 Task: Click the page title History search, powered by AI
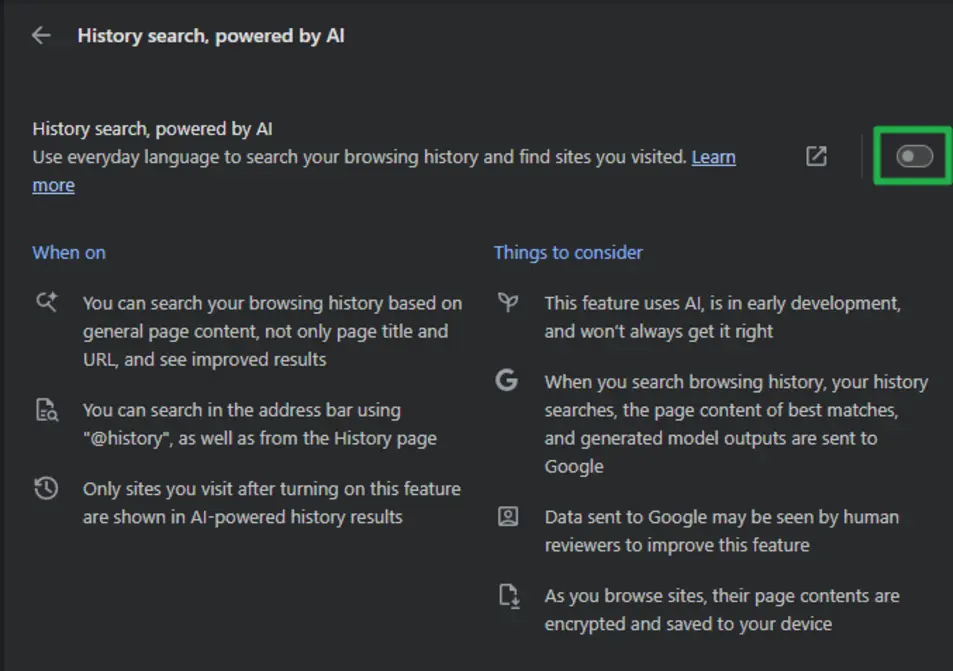[x=210, y=36]
